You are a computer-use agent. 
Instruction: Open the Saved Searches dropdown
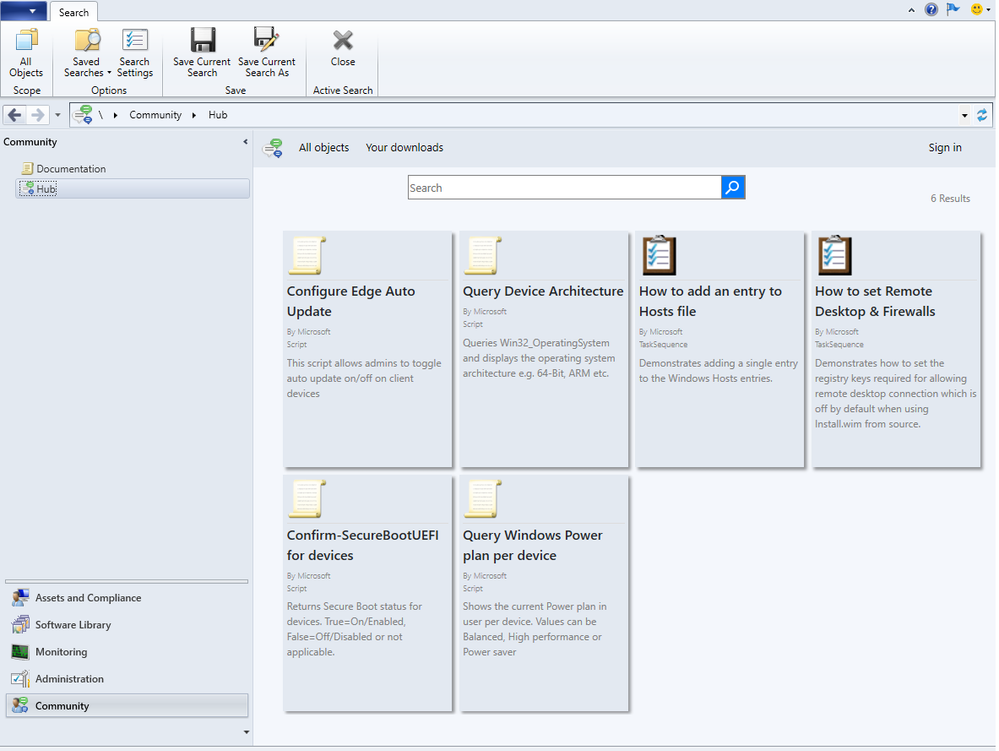click(87, 54)
